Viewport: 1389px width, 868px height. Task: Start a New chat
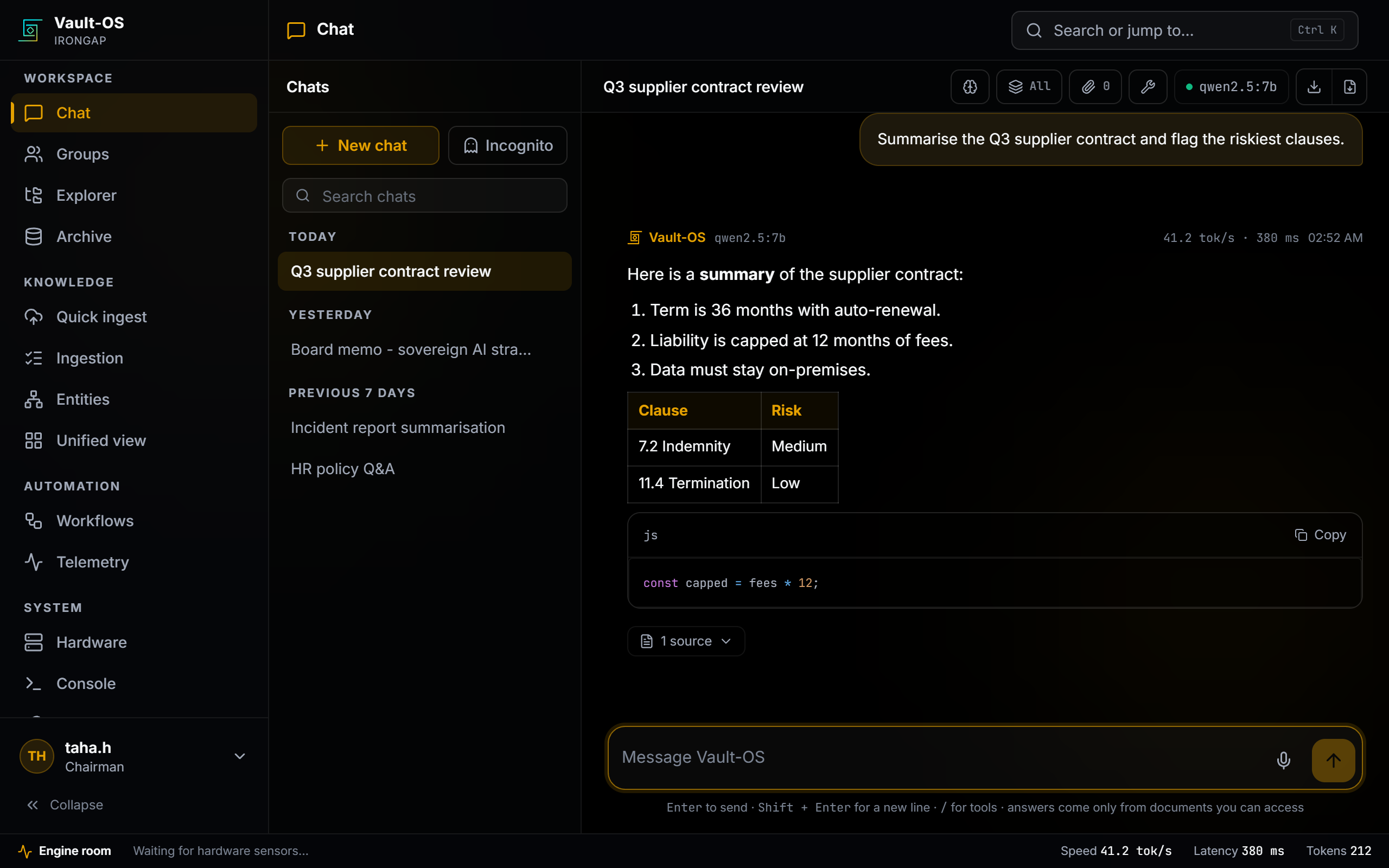coord(360,145)
